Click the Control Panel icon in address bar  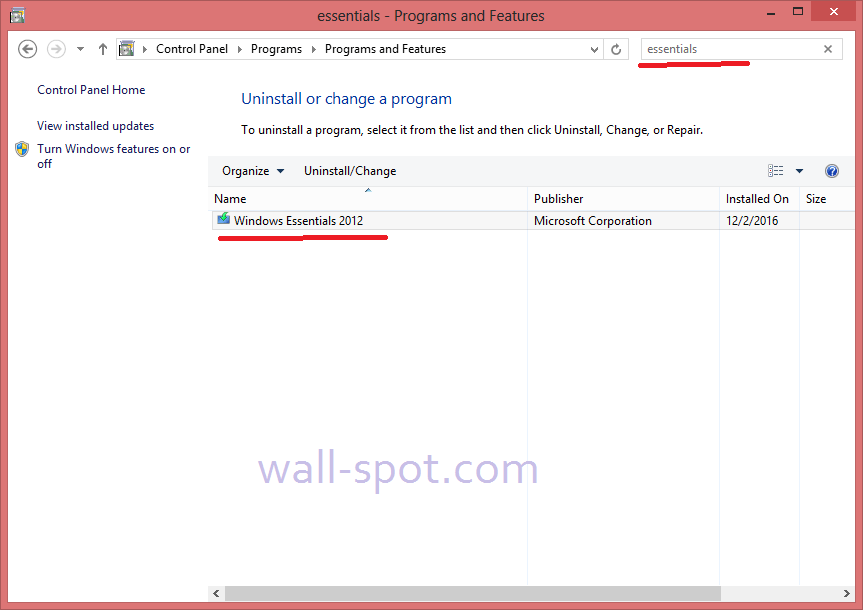(x=127, y=49)
